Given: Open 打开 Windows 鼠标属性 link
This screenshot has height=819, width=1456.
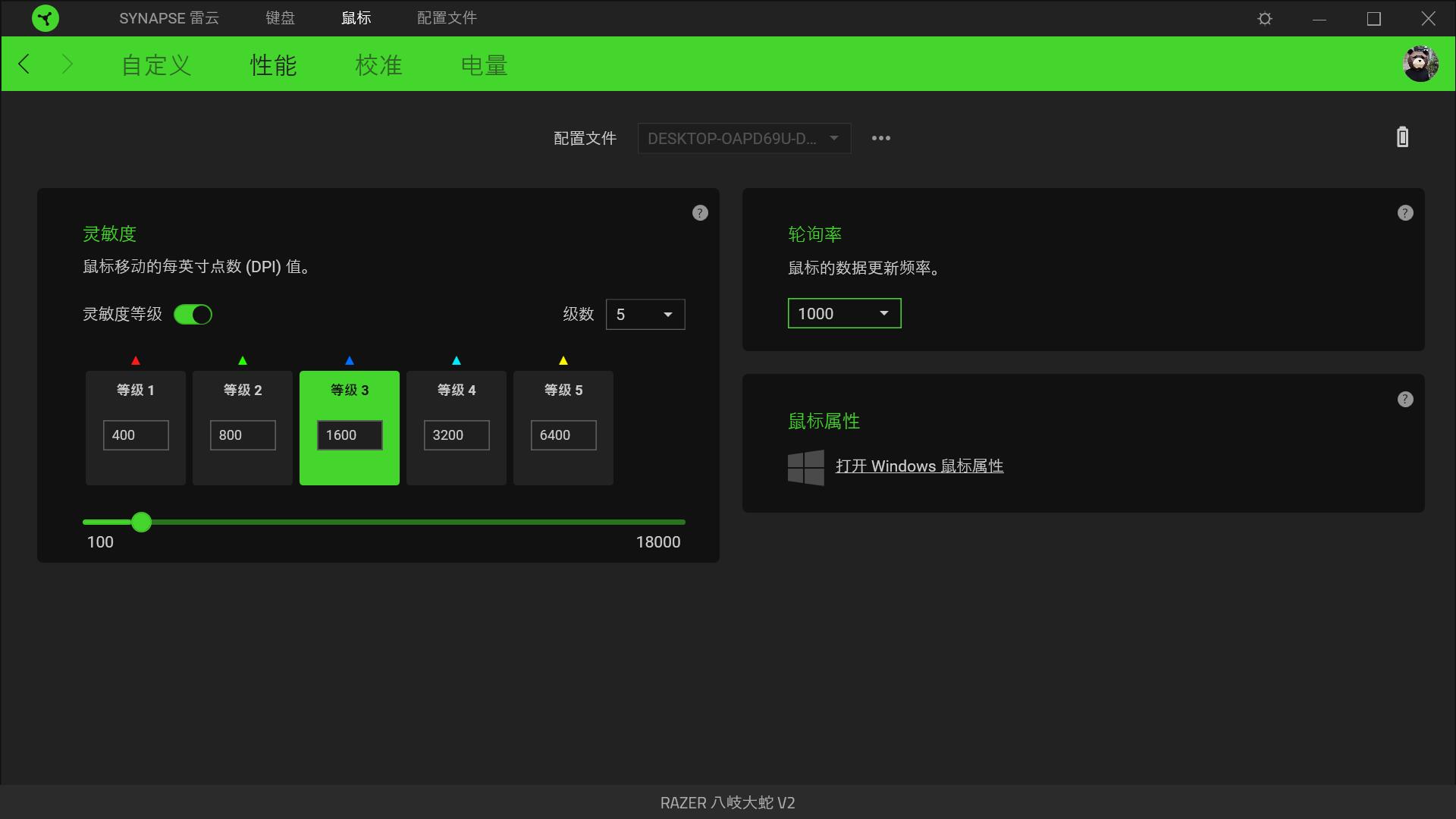Looking at the screenshot, I should click(920, 466).
